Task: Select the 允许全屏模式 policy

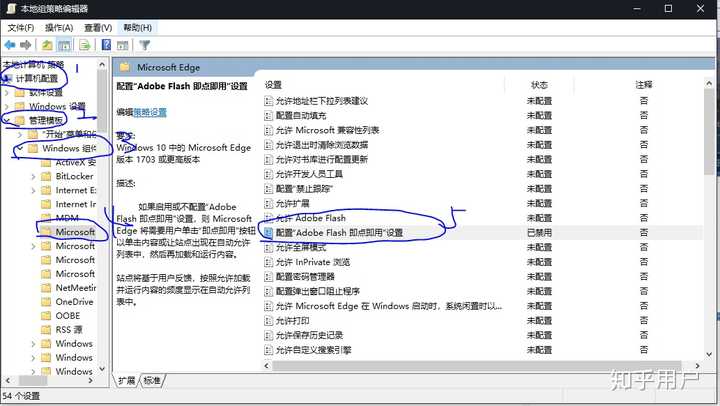Action: pos(301,248)
